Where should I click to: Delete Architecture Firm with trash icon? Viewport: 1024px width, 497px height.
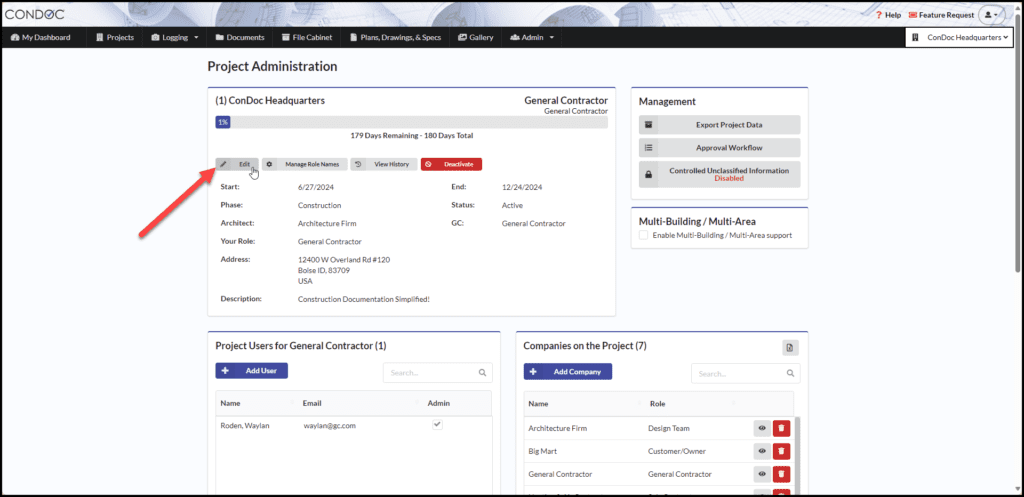(x=782, y=428)
